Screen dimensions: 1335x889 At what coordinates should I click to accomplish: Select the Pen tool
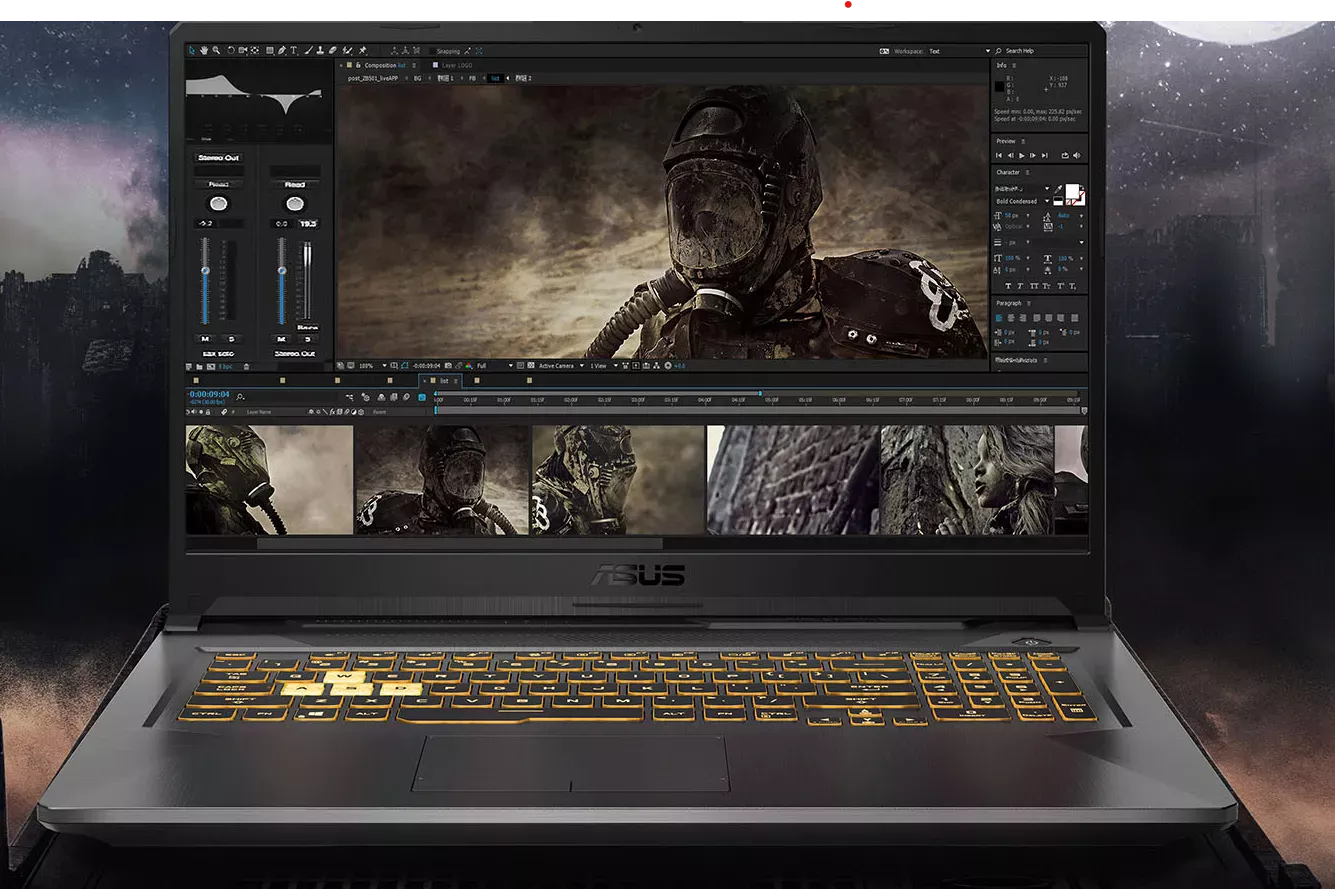(x=282, y=50)
